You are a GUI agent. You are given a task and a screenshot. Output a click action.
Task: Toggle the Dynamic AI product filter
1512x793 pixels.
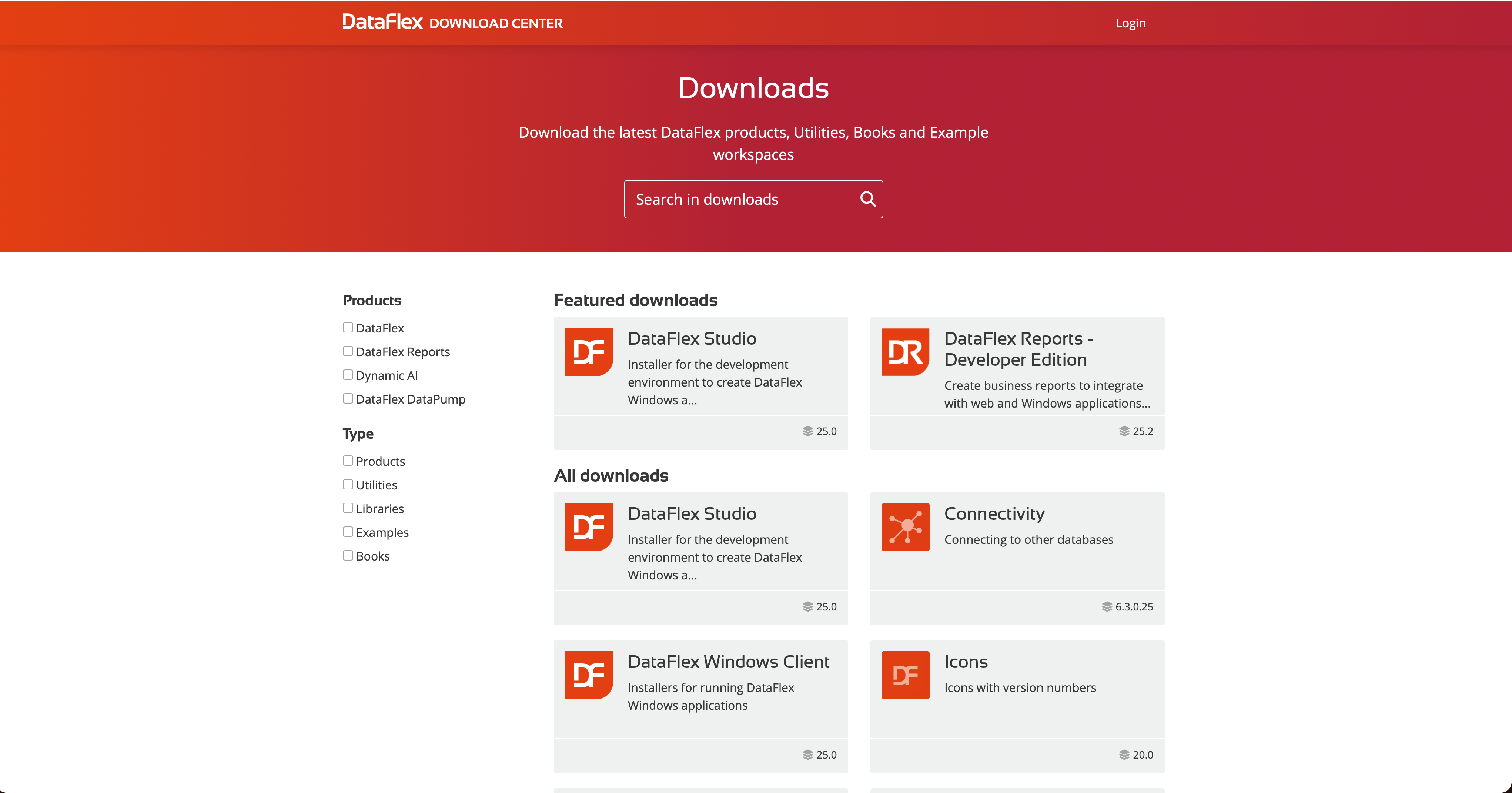click(348, 375)
